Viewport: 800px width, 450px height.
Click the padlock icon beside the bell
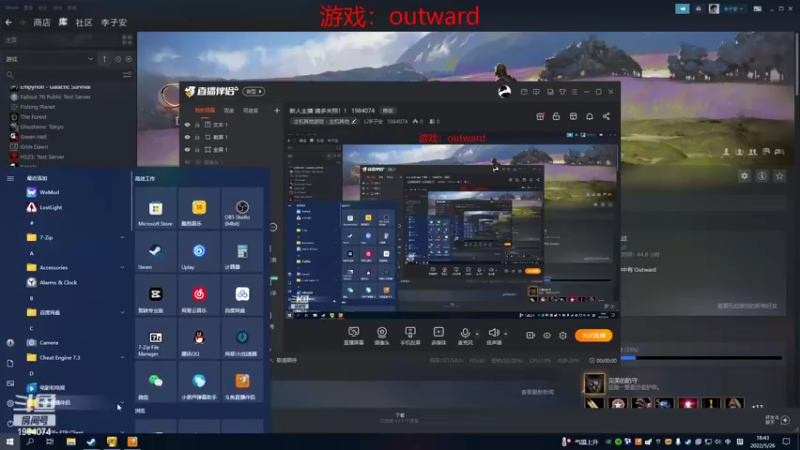556,116
